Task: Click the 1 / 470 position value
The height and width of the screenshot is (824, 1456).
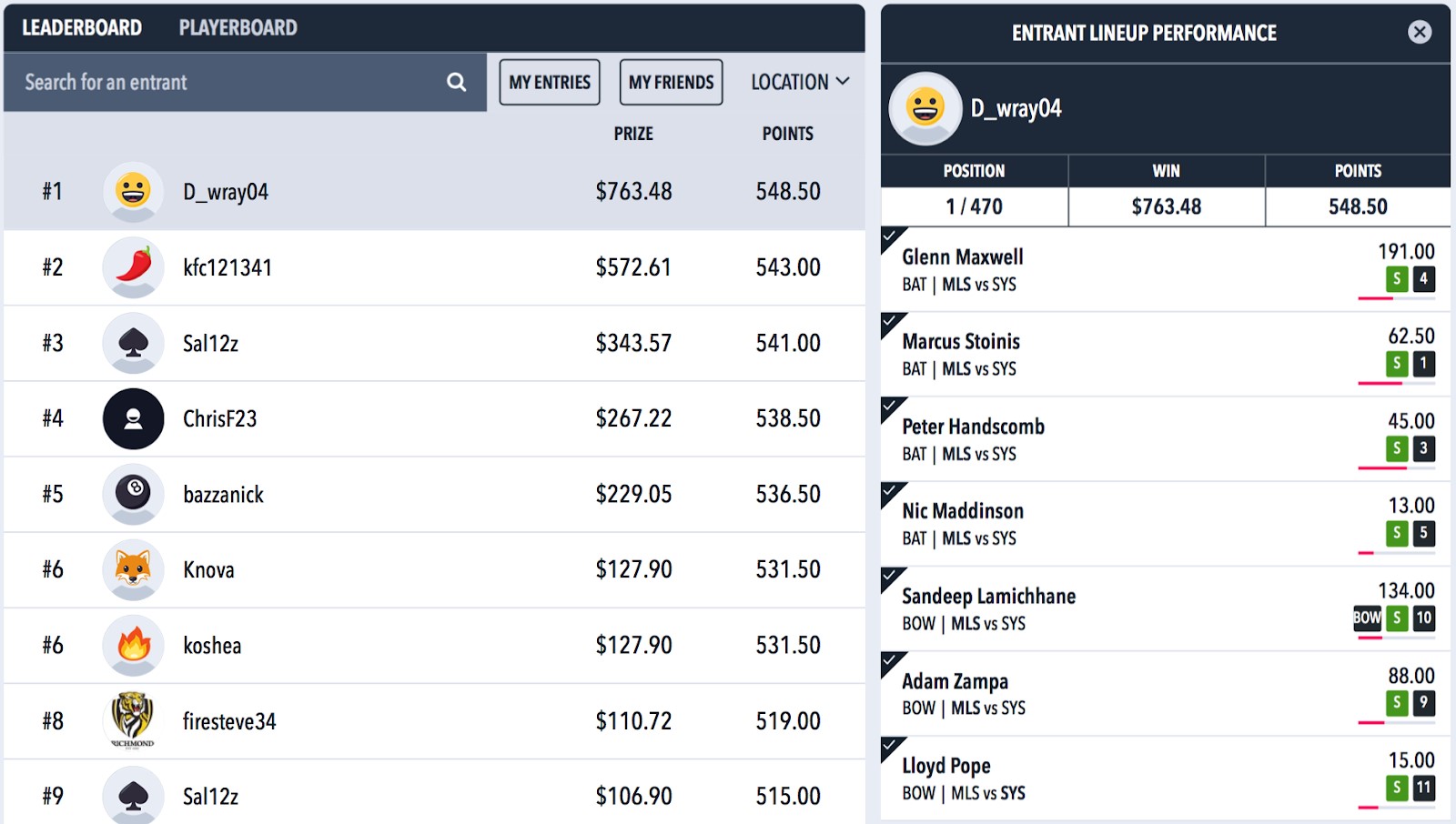Action: click(x=974, y=206)
